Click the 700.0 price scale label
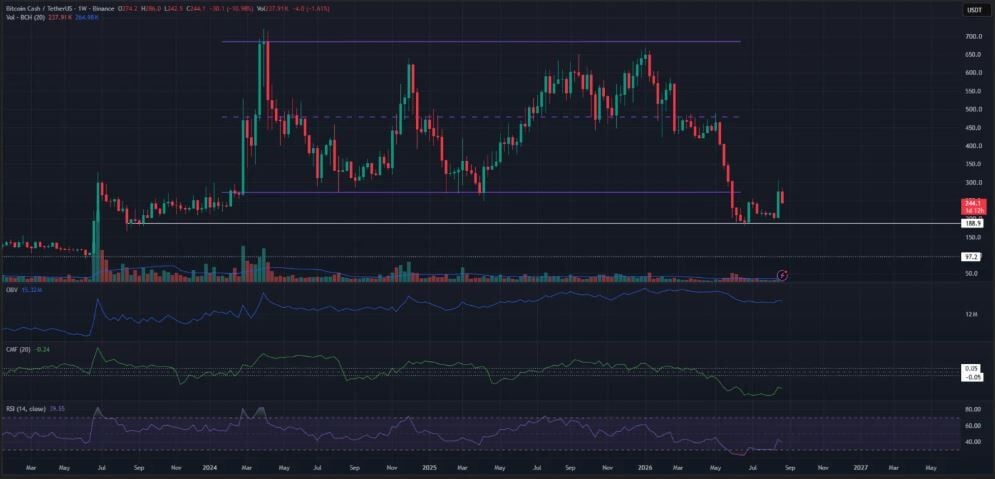 [x=972, y=37]
